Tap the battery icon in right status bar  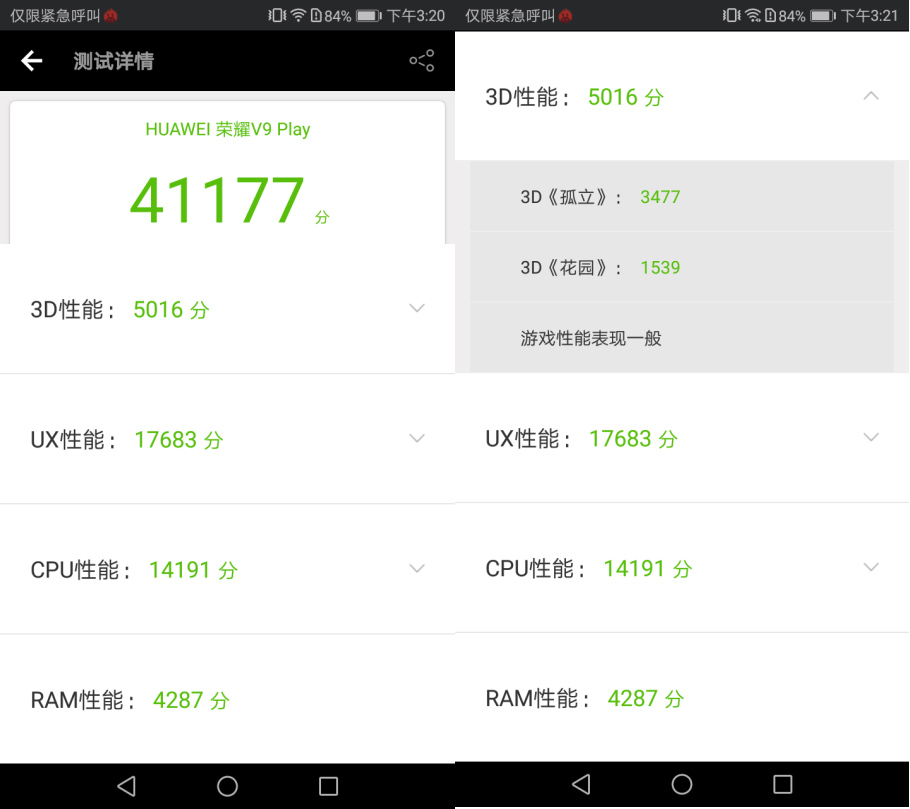823,16
